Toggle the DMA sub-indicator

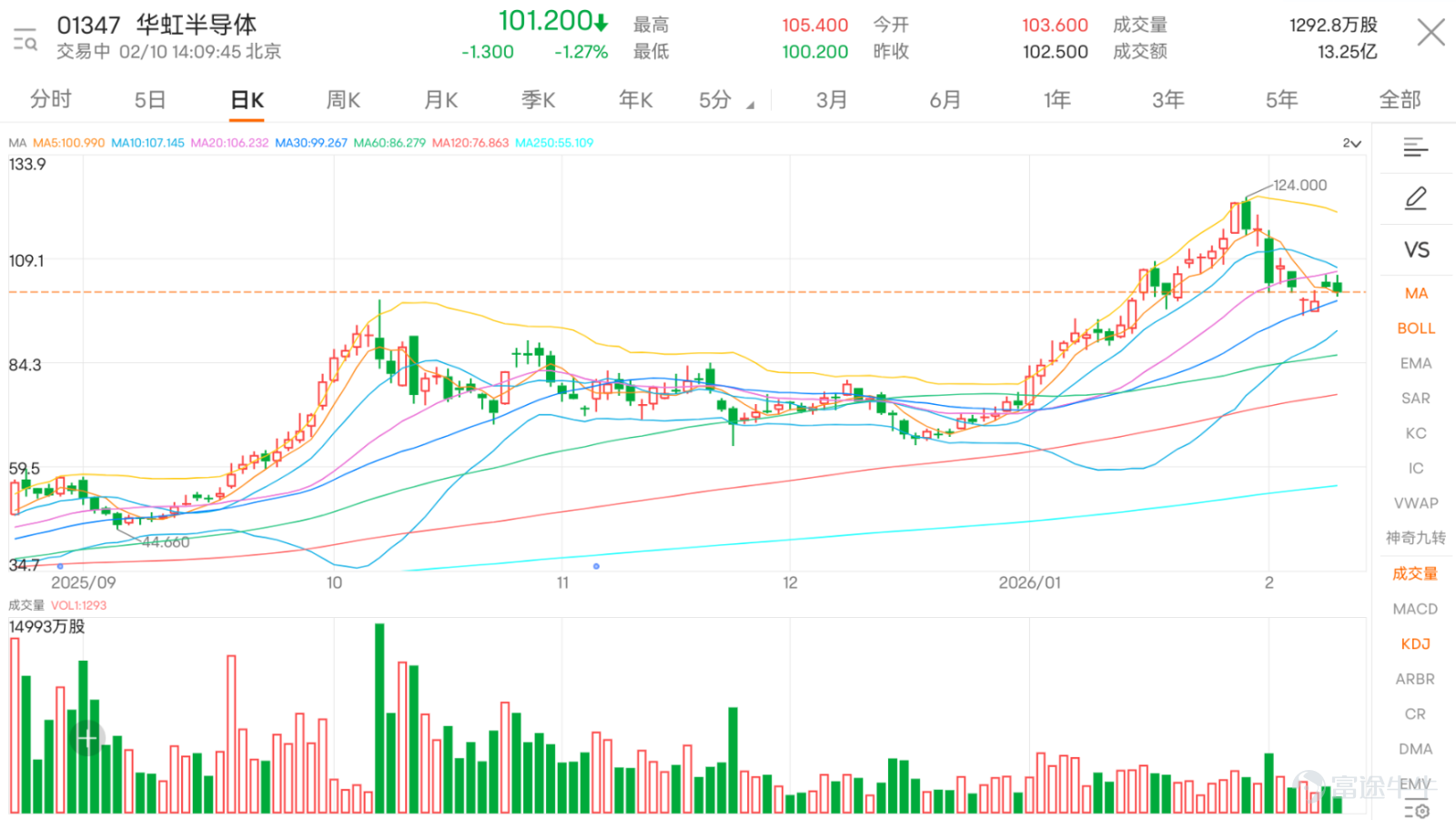(1415, 749)
